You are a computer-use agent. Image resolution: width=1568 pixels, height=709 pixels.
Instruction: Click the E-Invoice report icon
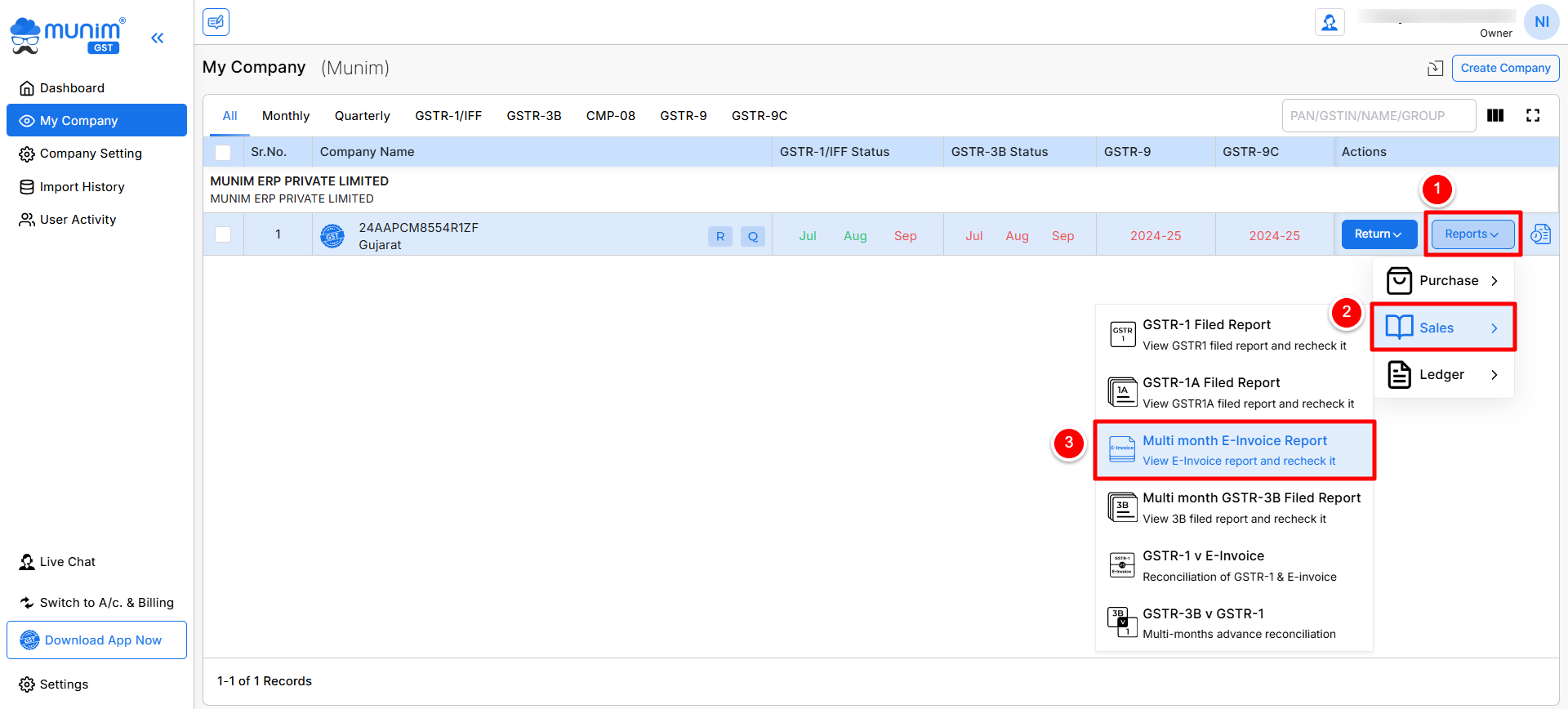[1122, 448]
